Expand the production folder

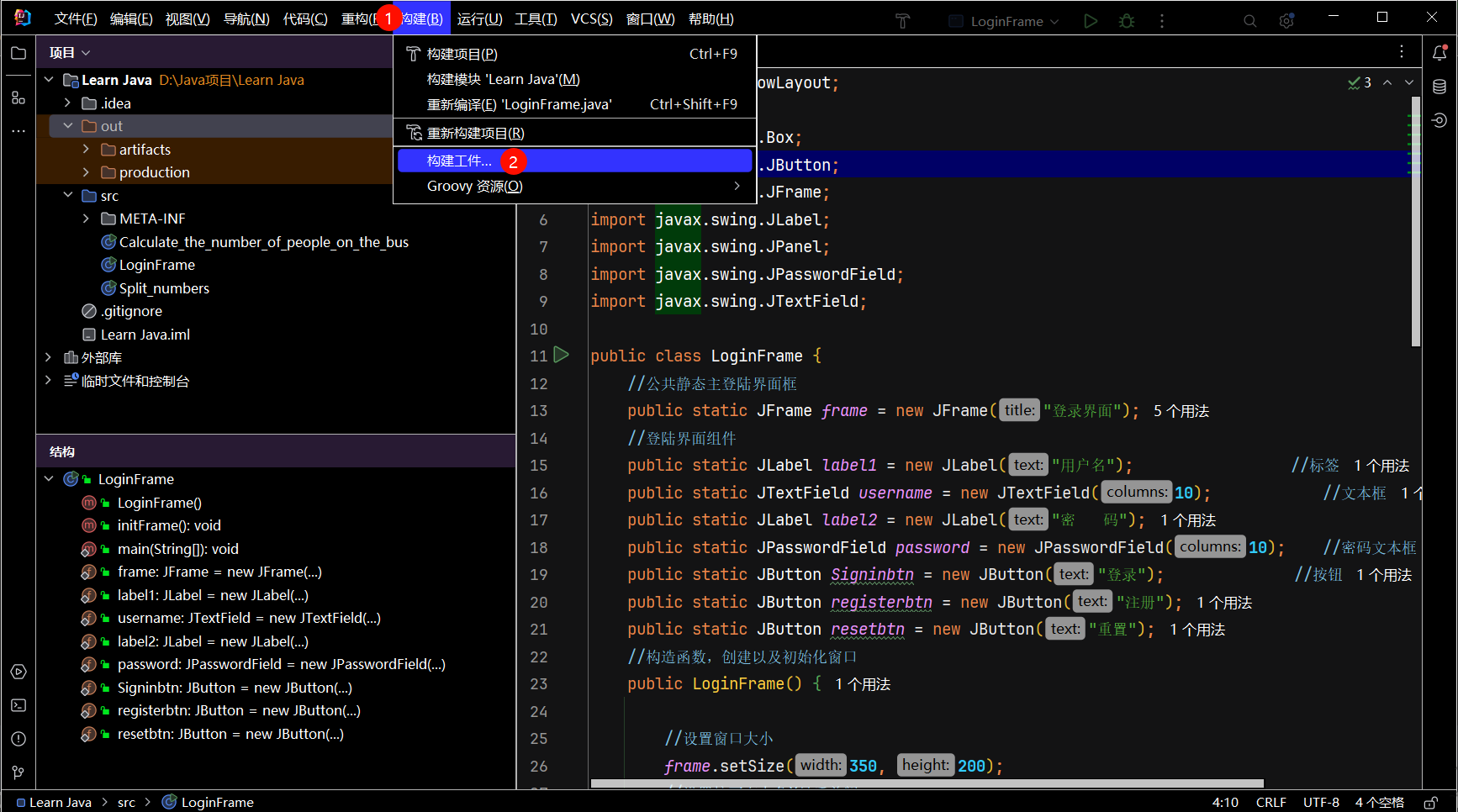86,172
